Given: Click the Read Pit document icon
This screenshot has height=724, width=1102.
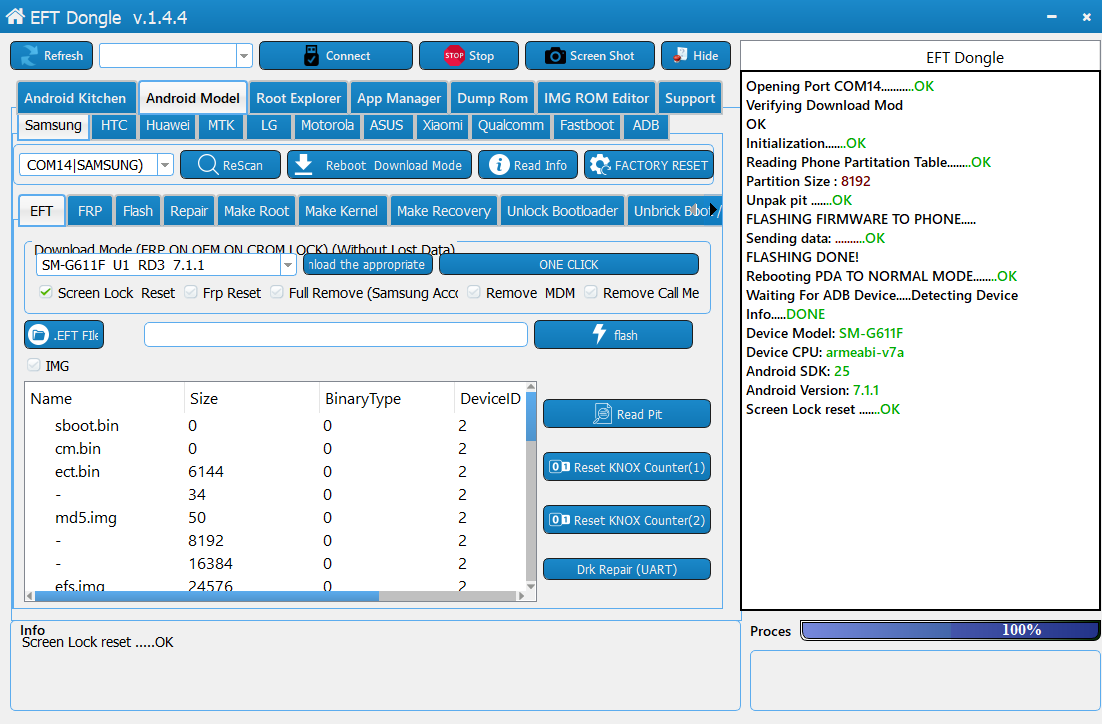Looking at the screenshot, I should [602, 413].
